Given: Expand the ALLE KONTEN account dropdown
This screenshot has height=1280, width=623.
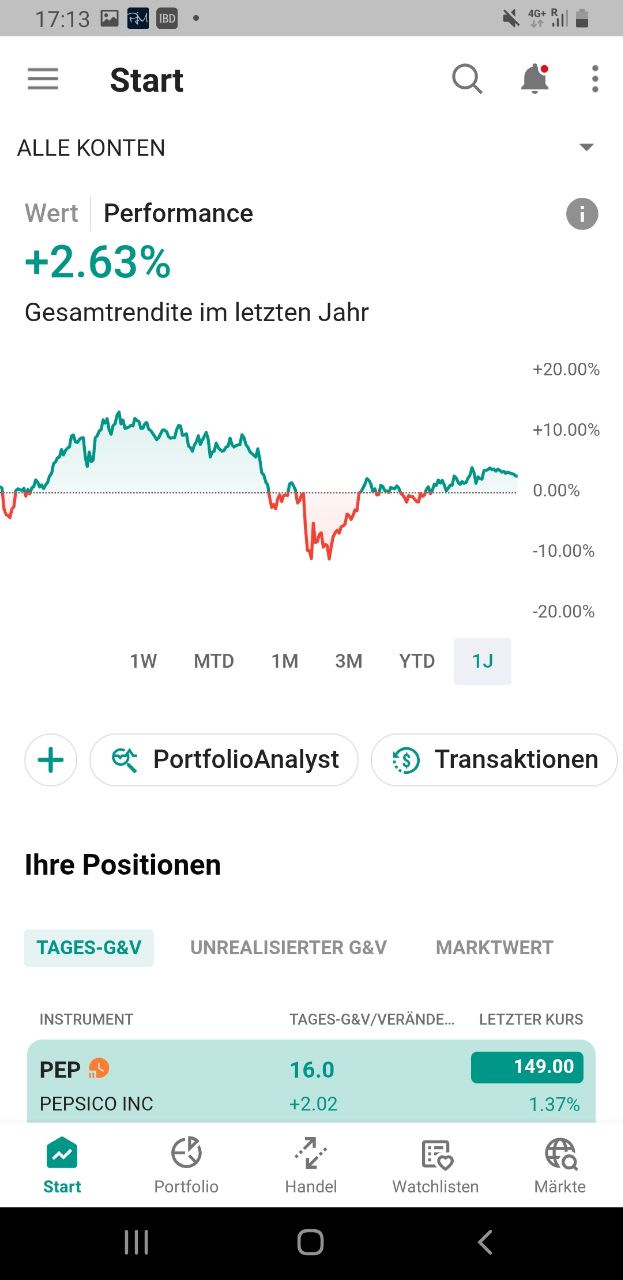Looking at the screenshot, I should pos(586,148).
